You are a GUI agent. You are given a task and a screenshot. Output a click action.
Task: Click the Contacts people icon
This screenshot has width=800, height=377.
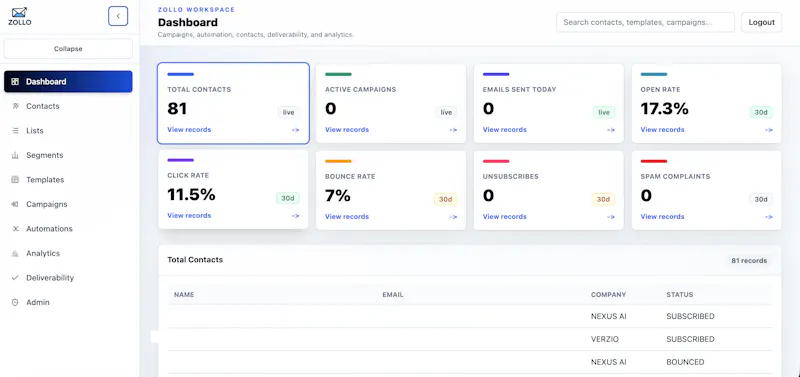pos(15,106)
